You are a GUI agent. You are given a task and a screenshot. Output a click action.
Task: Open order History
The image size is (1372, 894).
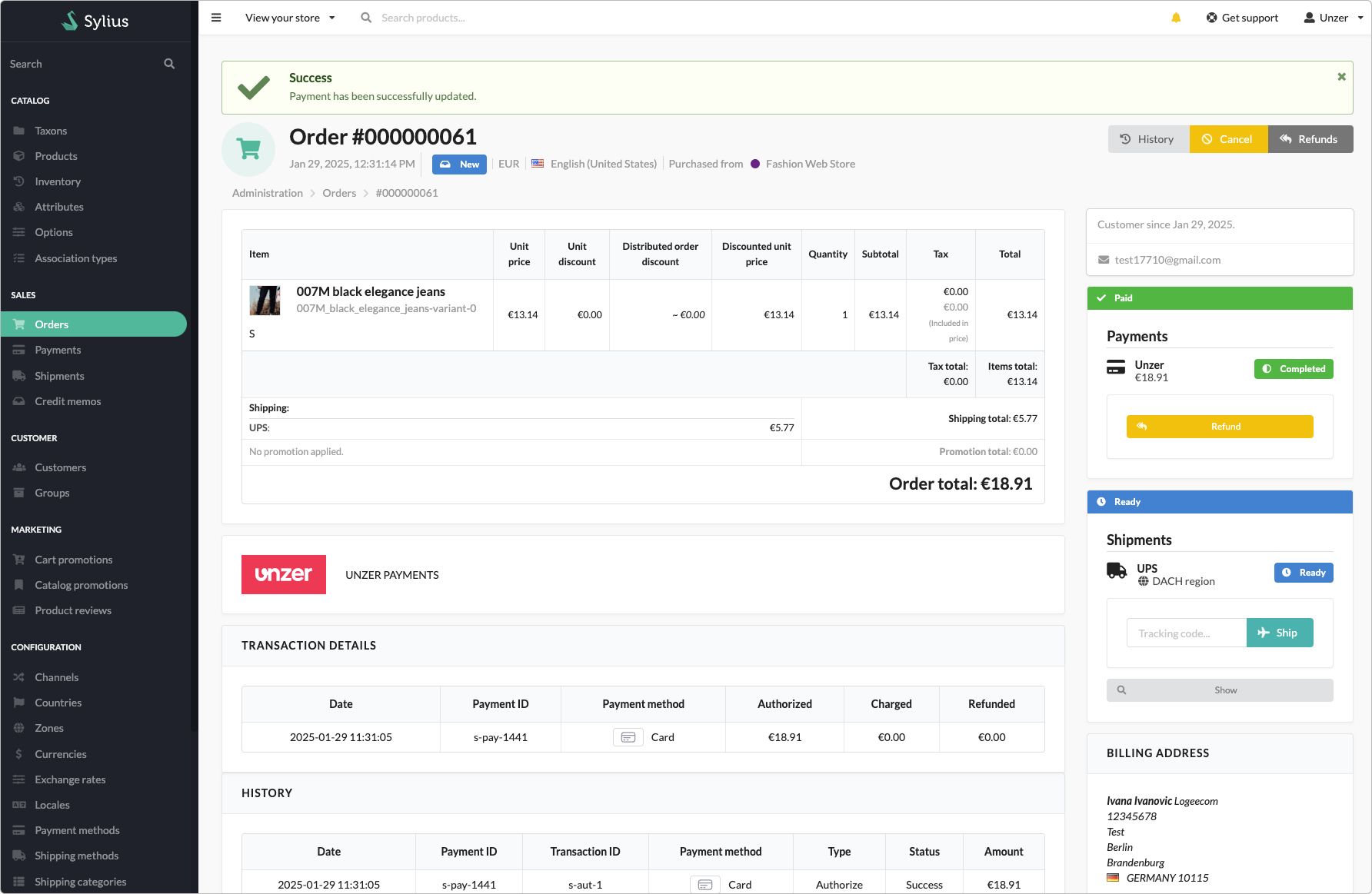[1149, 139]
